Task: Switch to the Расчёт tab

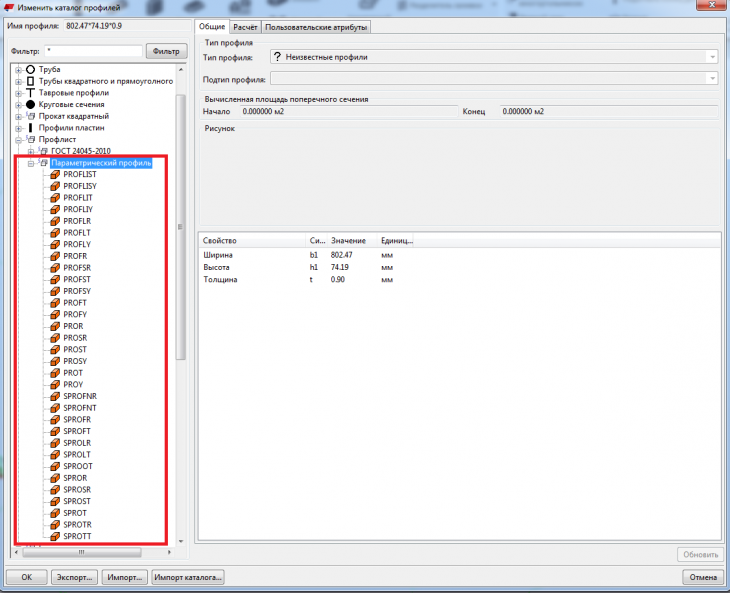Action: click(x=245, y=28)
